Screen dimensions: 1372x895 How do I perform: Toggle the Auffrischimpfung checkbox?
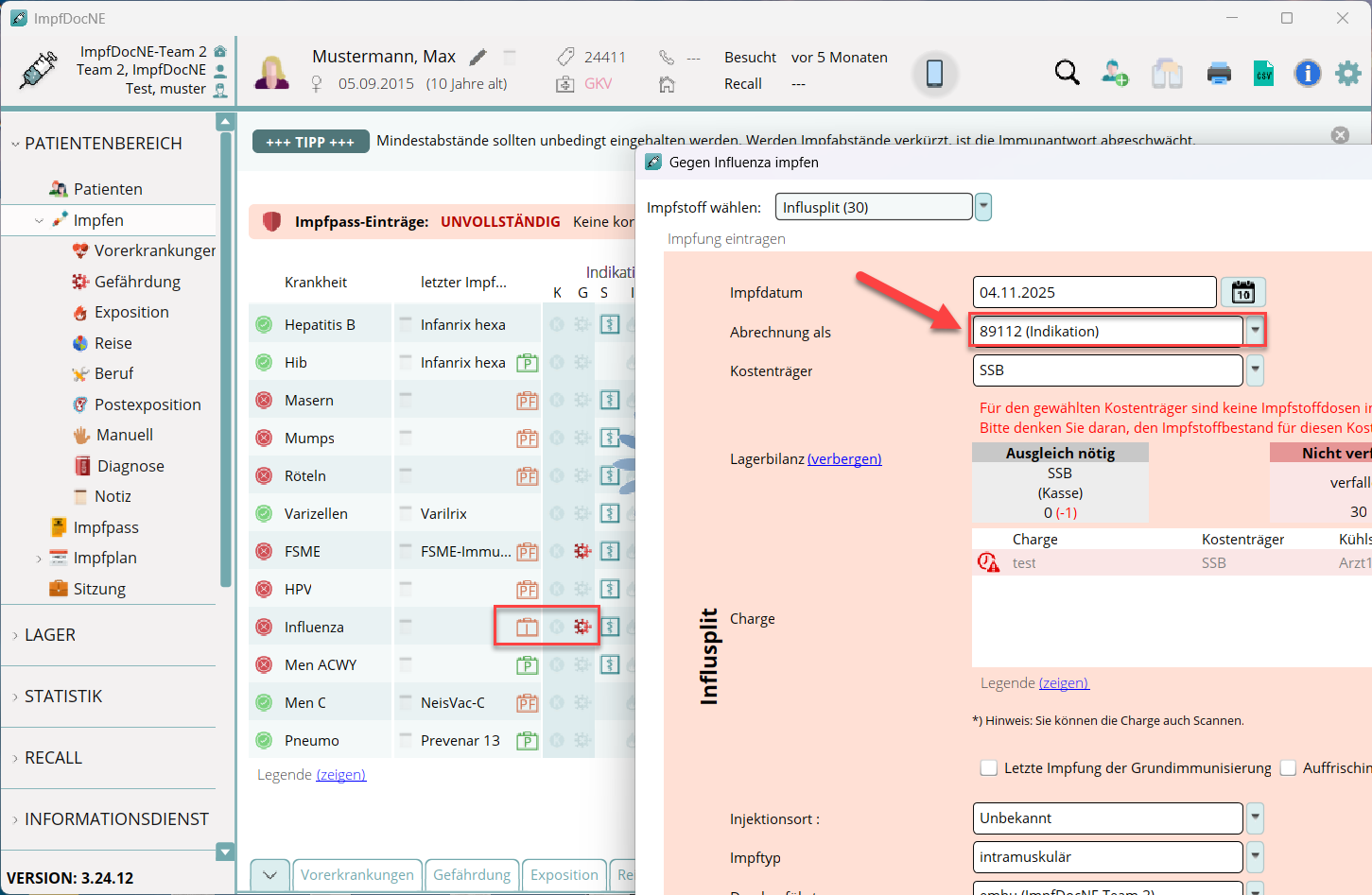click(1288, 767)
